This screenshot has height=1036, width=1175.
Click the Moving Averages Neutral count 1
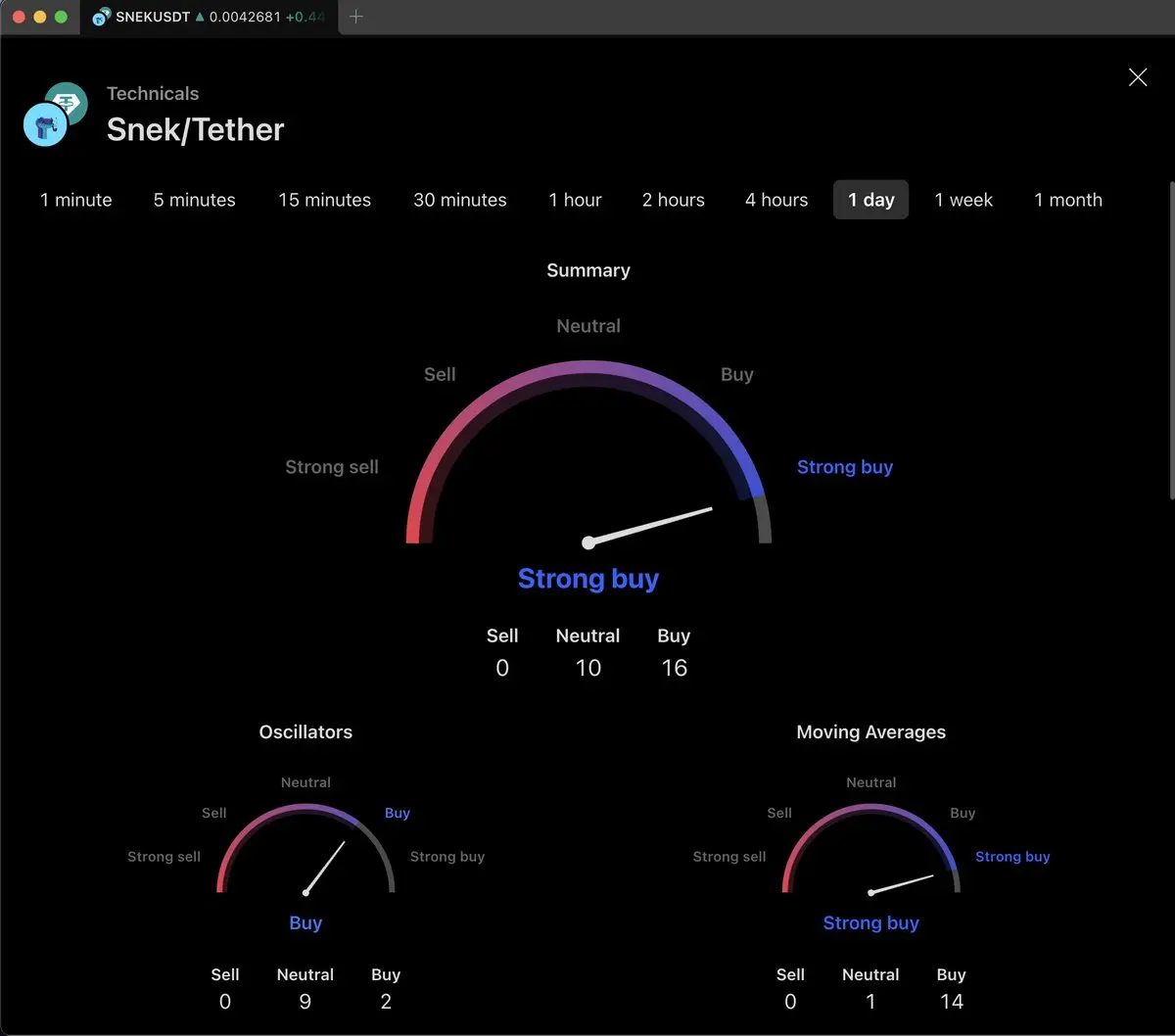tap(870, 1002)
